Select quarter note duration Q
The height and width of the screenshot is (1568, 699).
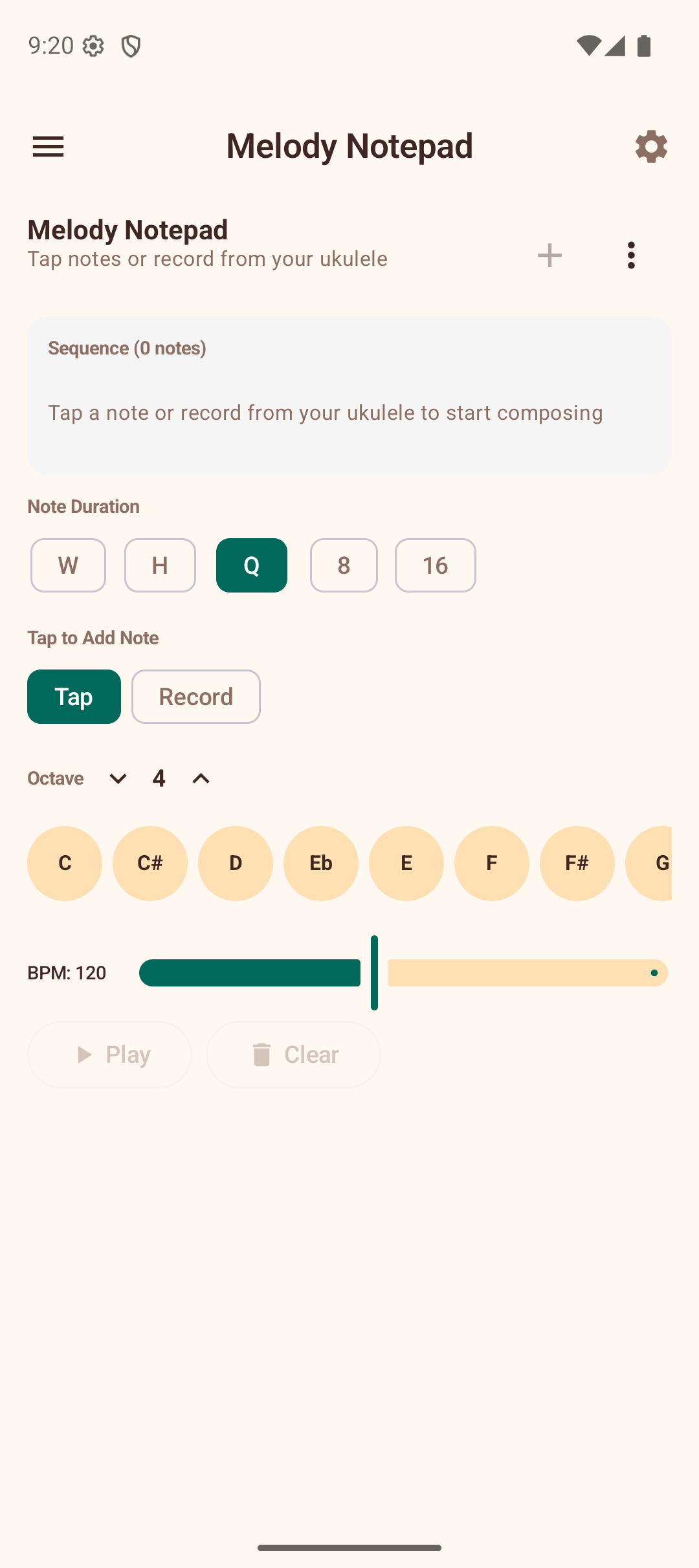(252, 565)
